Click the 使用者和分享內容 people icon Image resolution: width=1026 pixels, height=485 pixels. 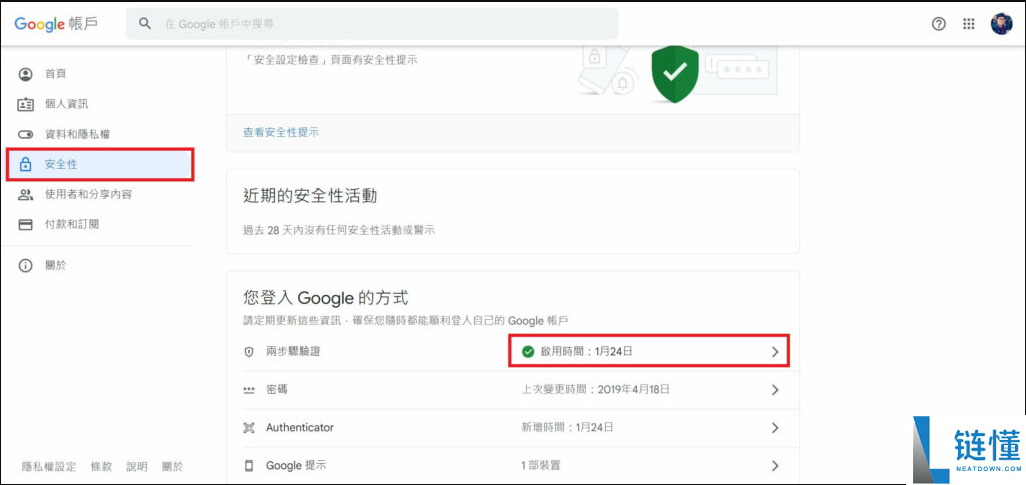26,194
